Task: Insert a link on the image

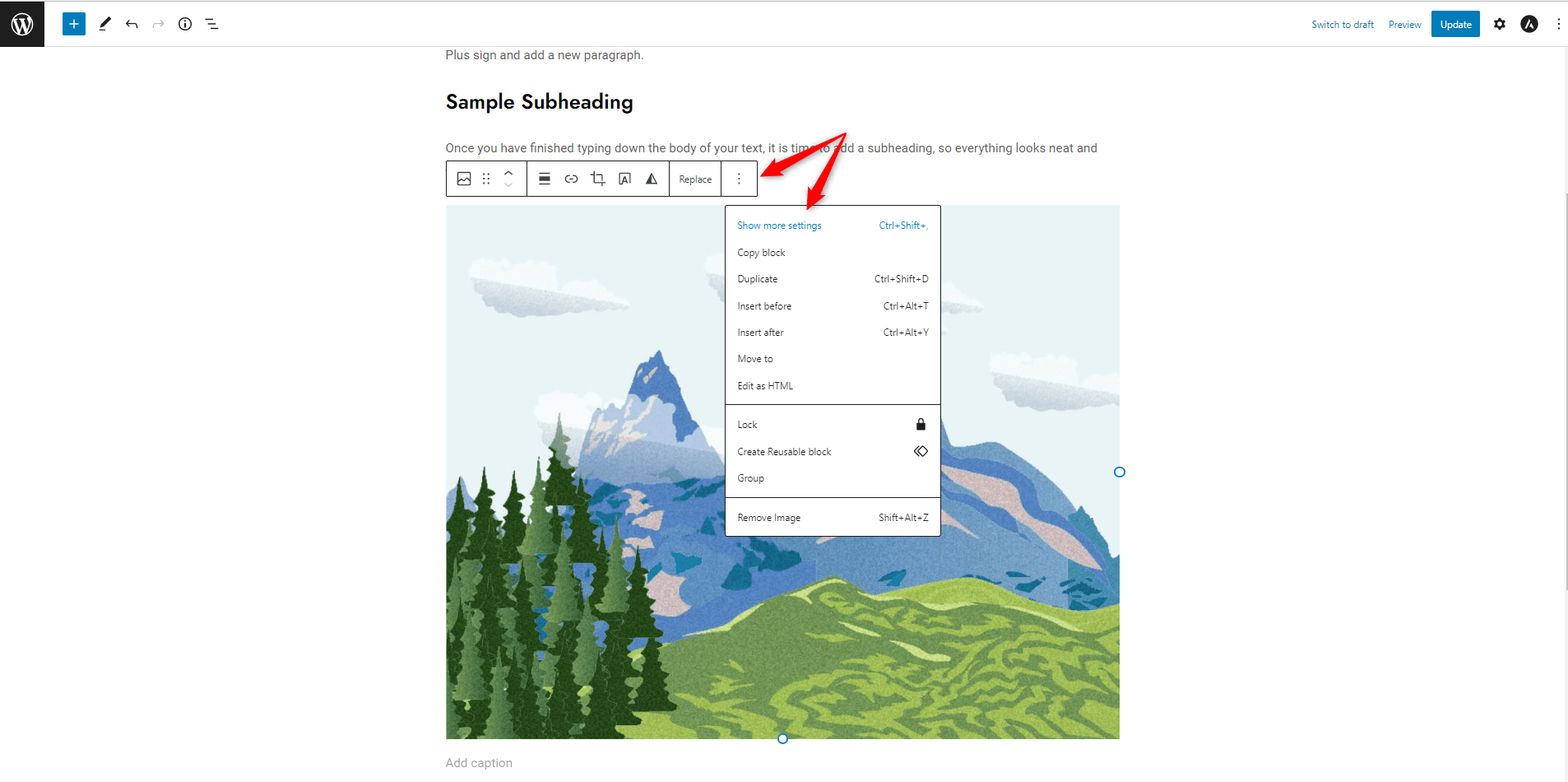Action: [x=571, y=179]
